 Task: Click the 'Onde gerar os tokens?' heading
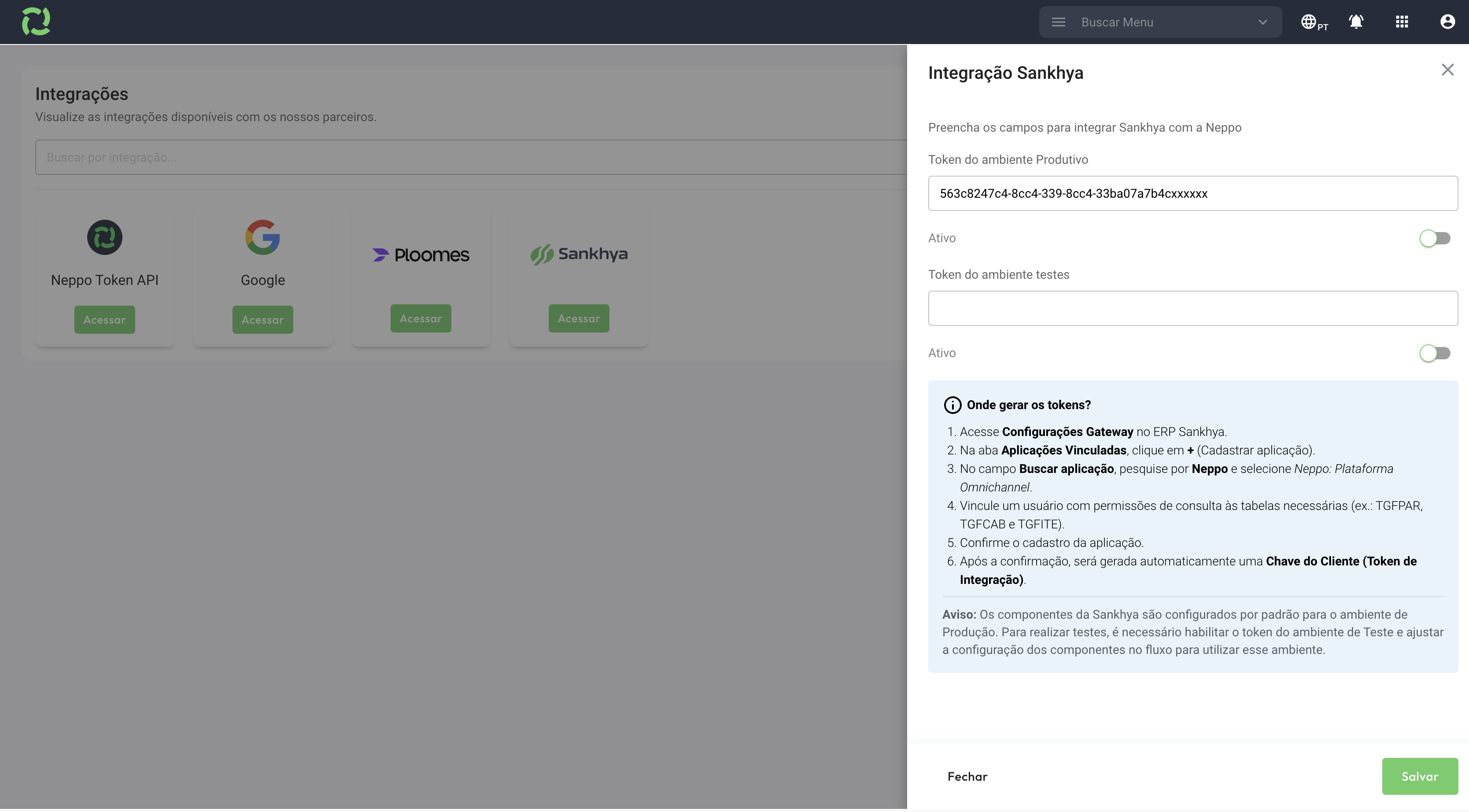point(1029,405)
